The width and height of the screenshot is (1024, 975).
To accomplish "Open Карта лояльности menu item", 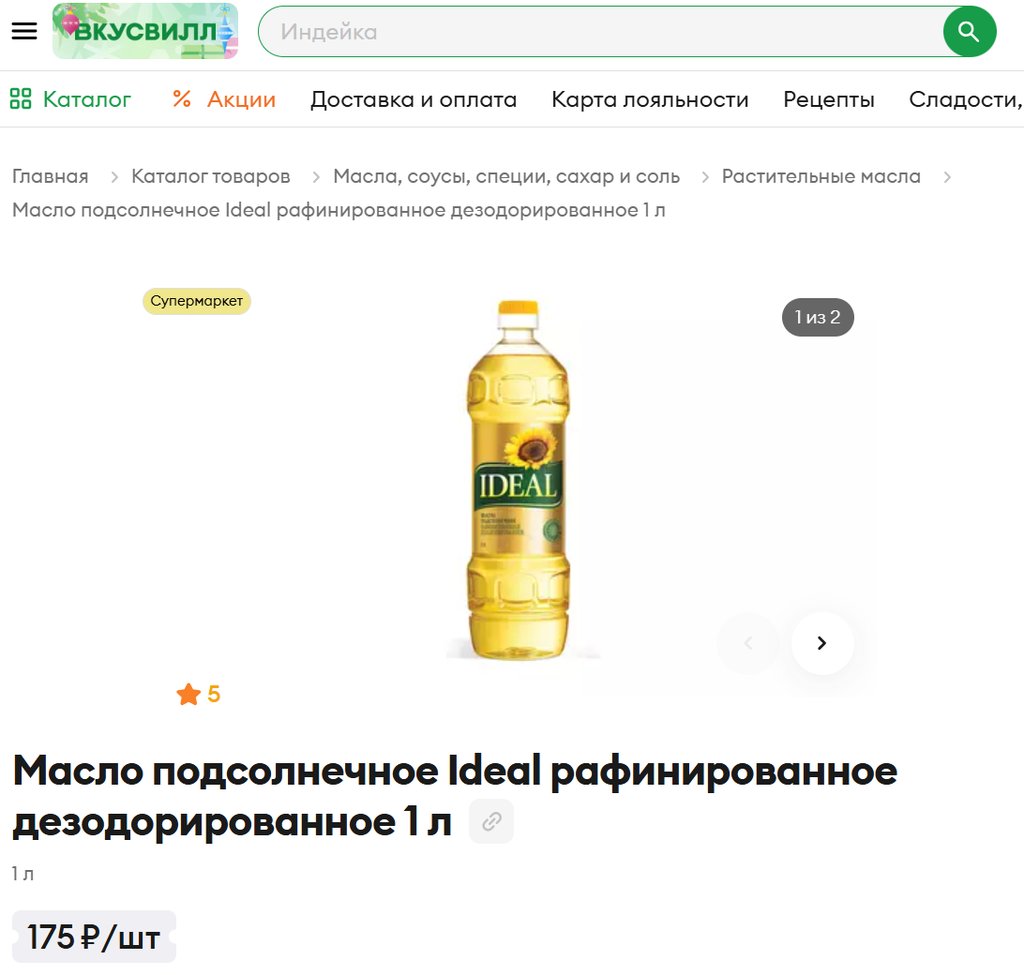I will point(650,99).
